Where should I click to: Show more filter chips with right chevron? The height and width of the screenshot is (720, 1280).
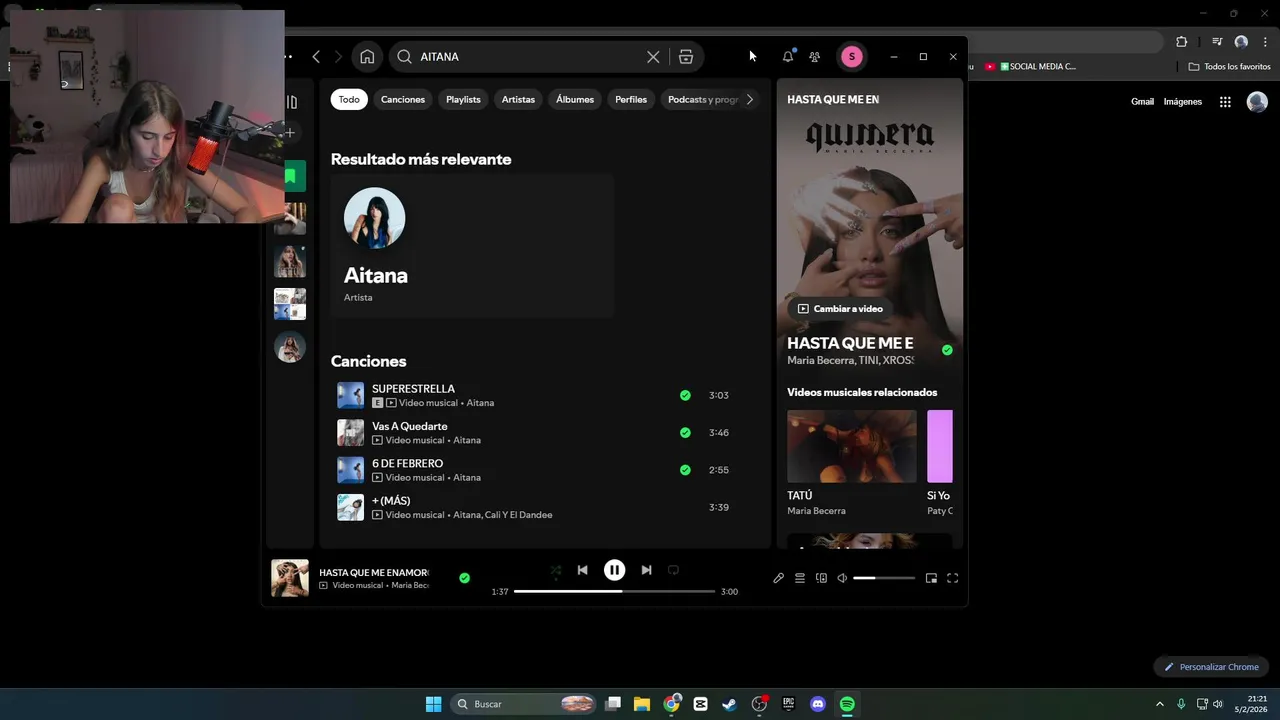coord(750,99)
